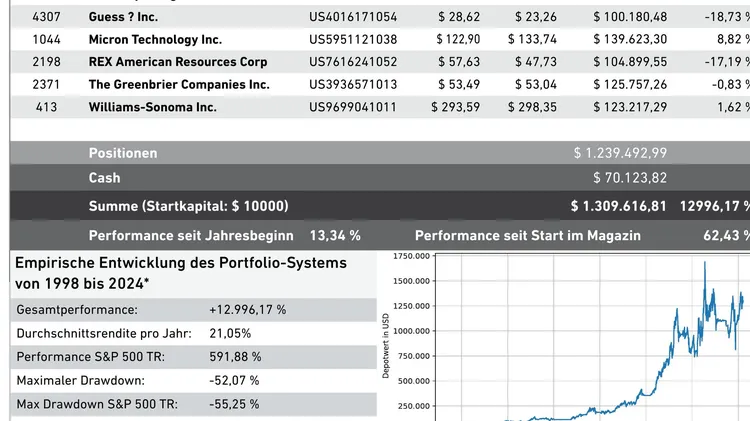The width and height of the screenshot is (750, 421).
Task: Click the -55,25 % value
Action: tap(234, 404)
